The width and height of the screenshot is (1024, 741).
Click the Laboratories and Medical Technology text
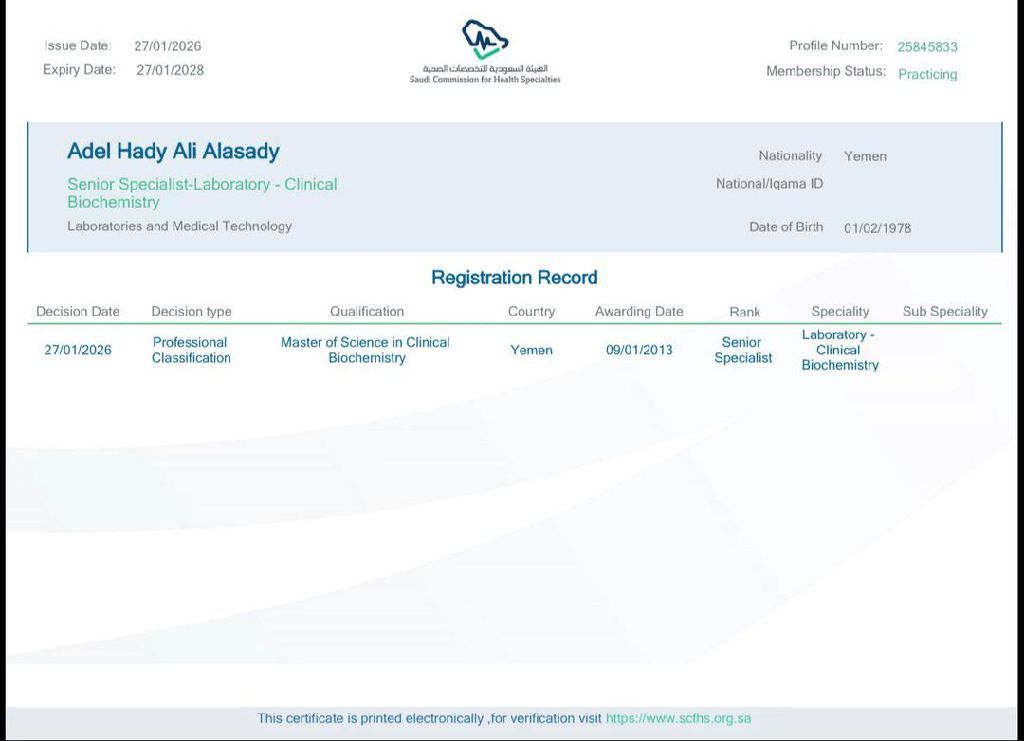click(x=179, y=226)
